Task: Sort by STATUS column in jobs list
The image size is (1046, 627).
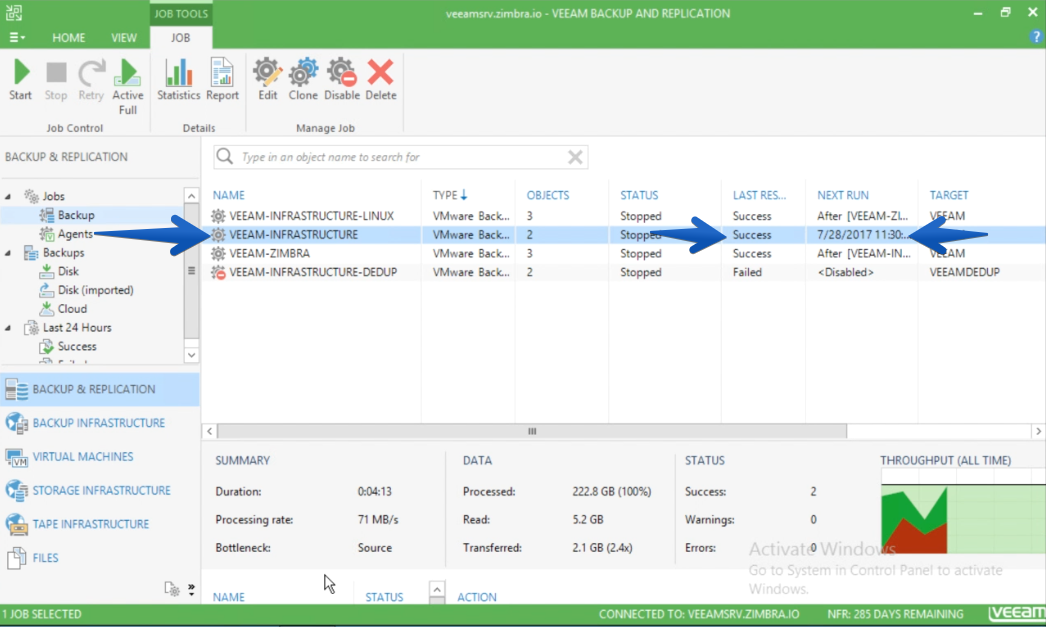Action: 639,195
